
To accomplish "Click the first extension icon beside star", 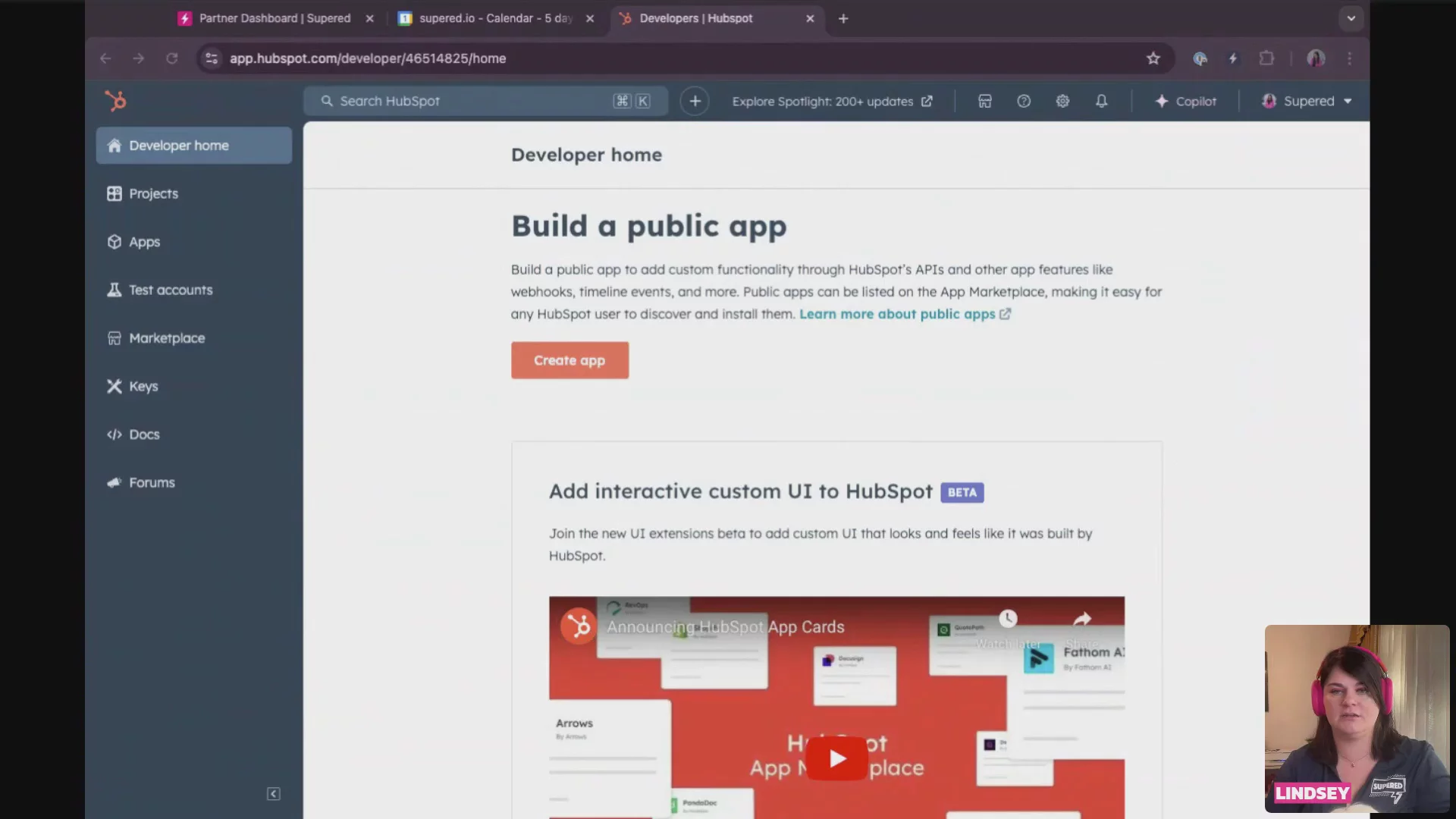I will tap(1200, 58).
